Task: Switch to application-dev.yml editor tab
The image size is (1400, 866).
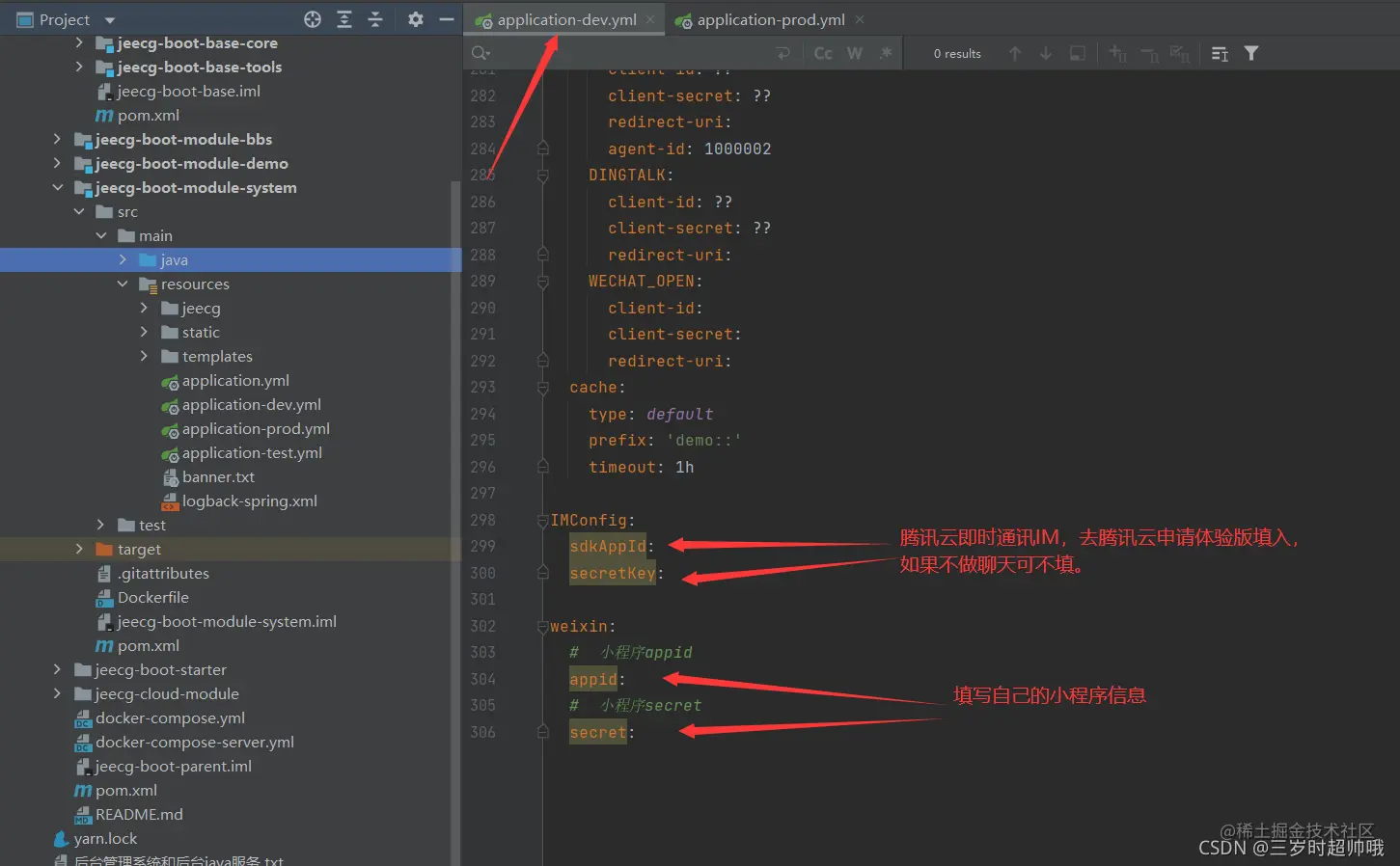Action: tap(566, 19)
